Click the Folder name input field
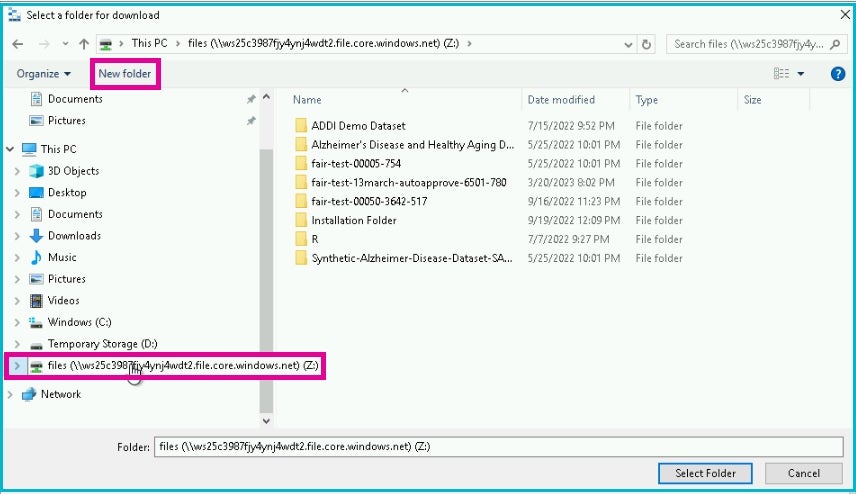The image size is (856, 494). (498, 447)
